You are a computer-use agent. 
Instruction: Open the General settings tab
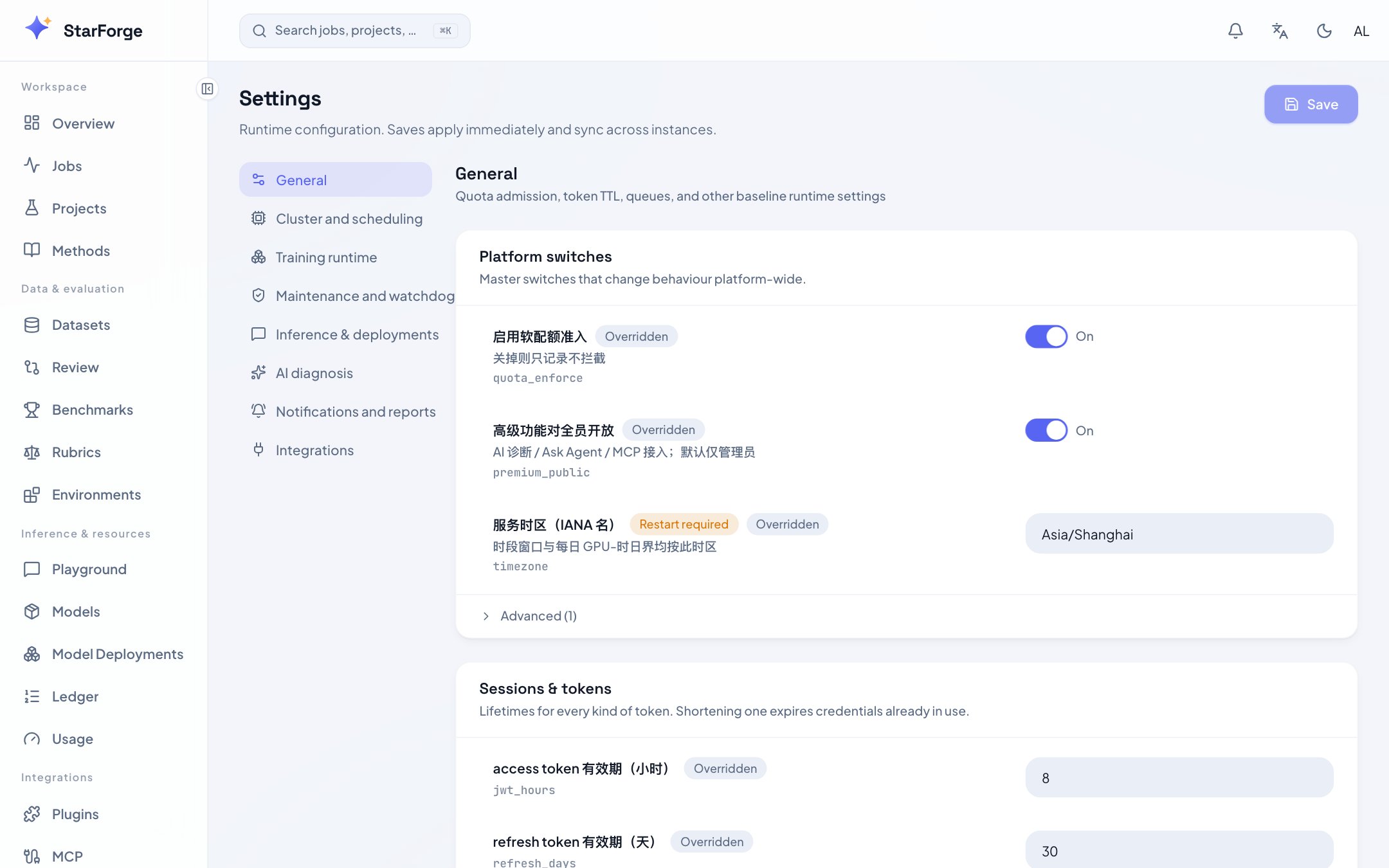click(x=335, y=180)
